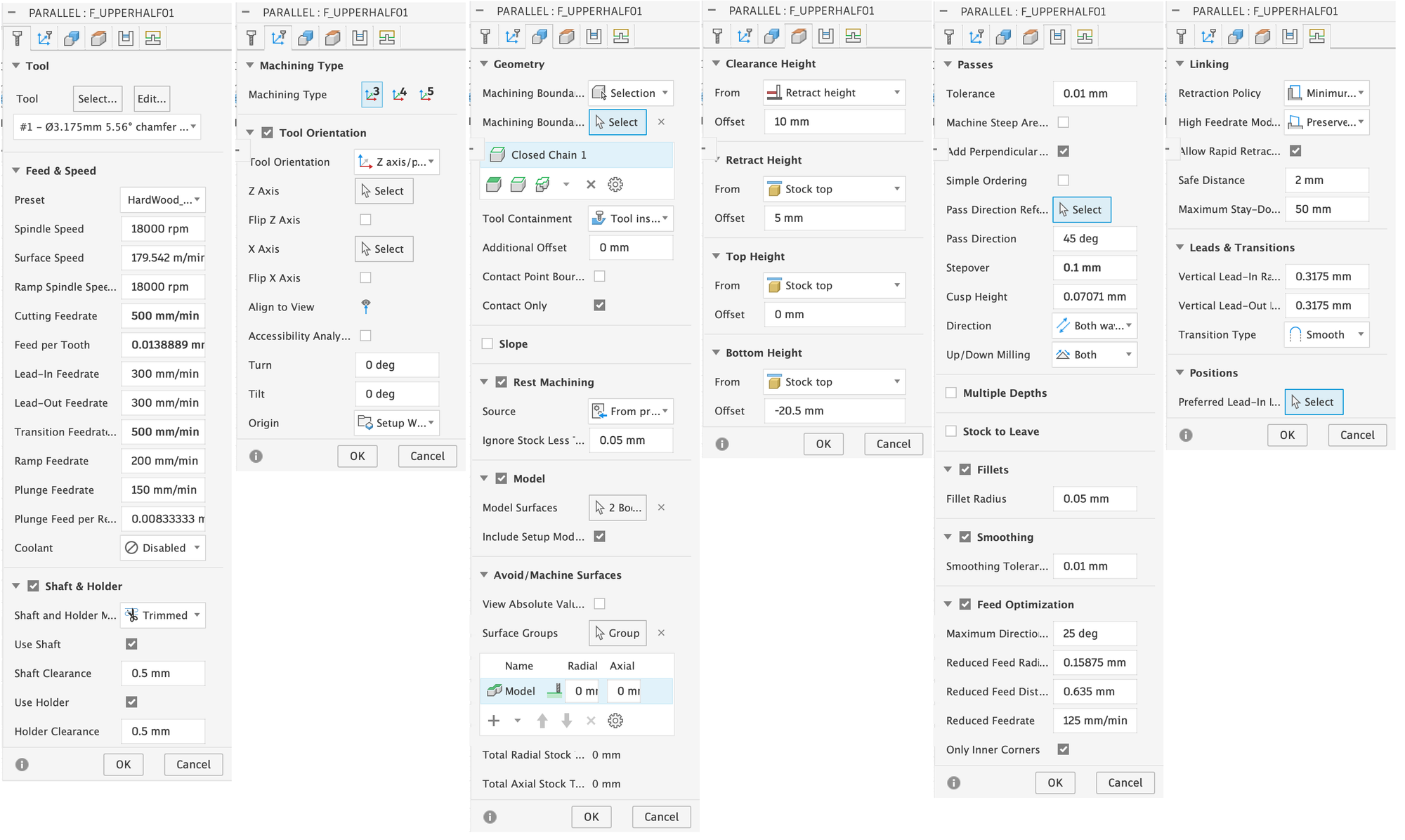Open Linking tab in rightmost panel
This screenshot has width=1405, height=840.
[1316, 37]
